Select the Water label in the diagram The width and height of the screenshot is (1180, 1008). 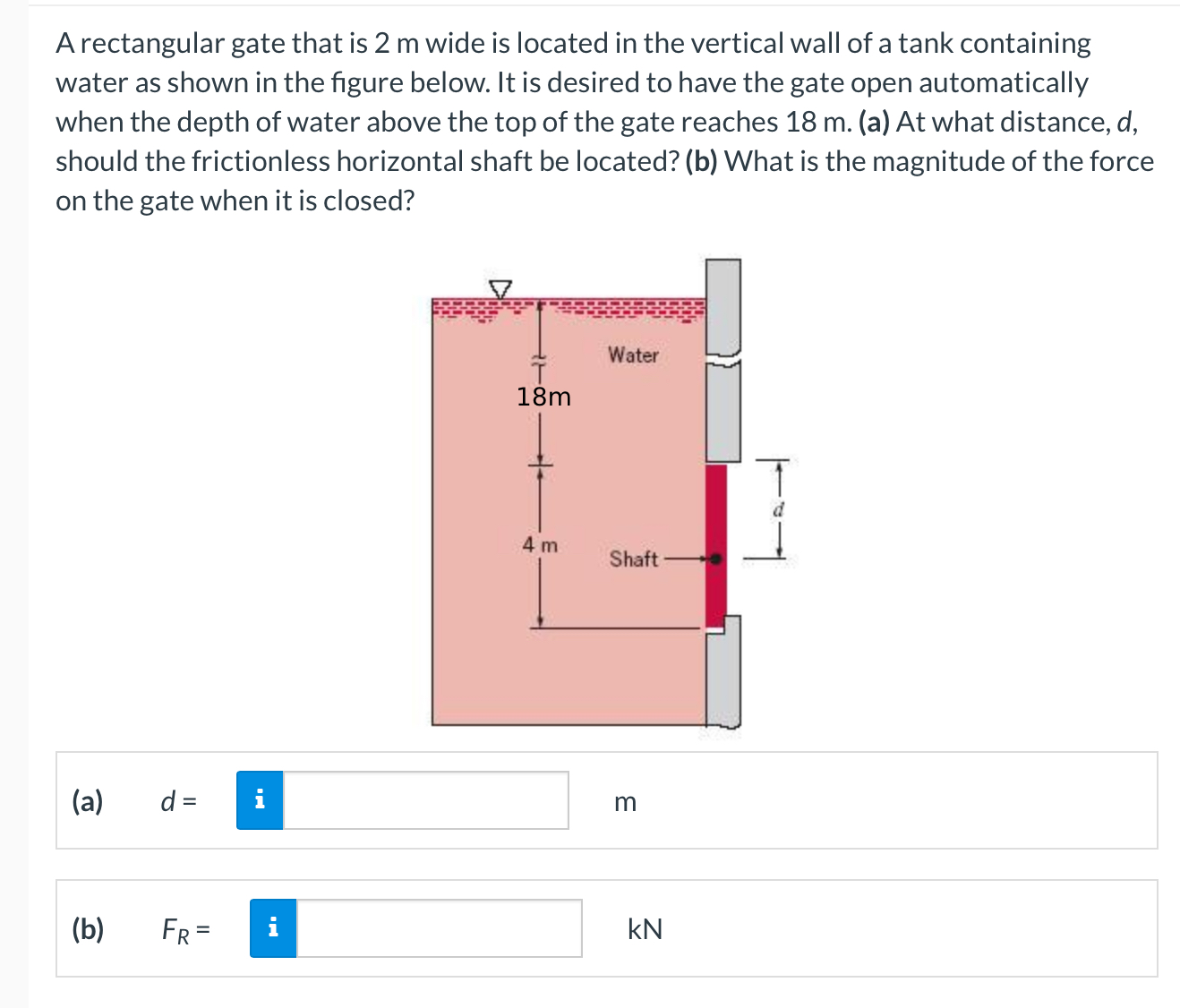[632, 355]
